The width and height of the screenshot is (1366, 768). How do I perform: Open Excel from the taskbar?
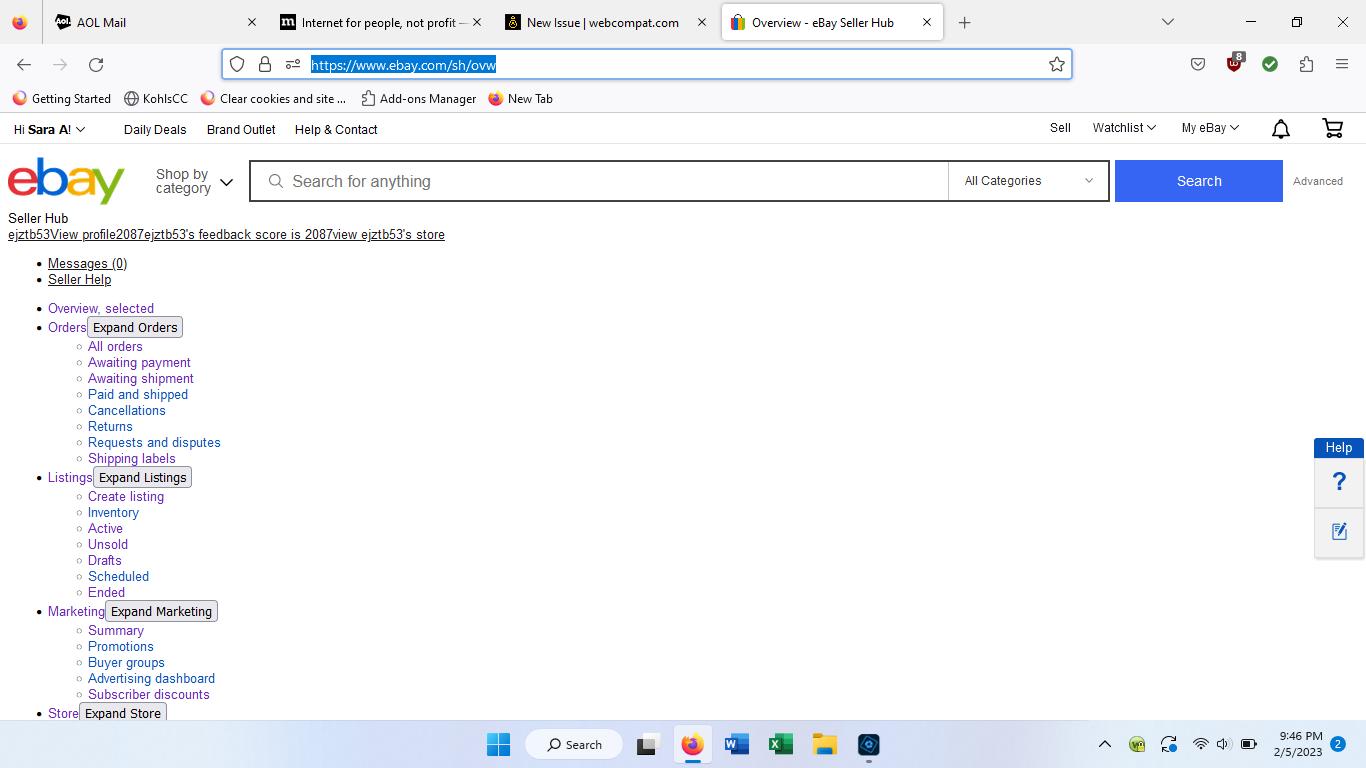tap(780, 744)
